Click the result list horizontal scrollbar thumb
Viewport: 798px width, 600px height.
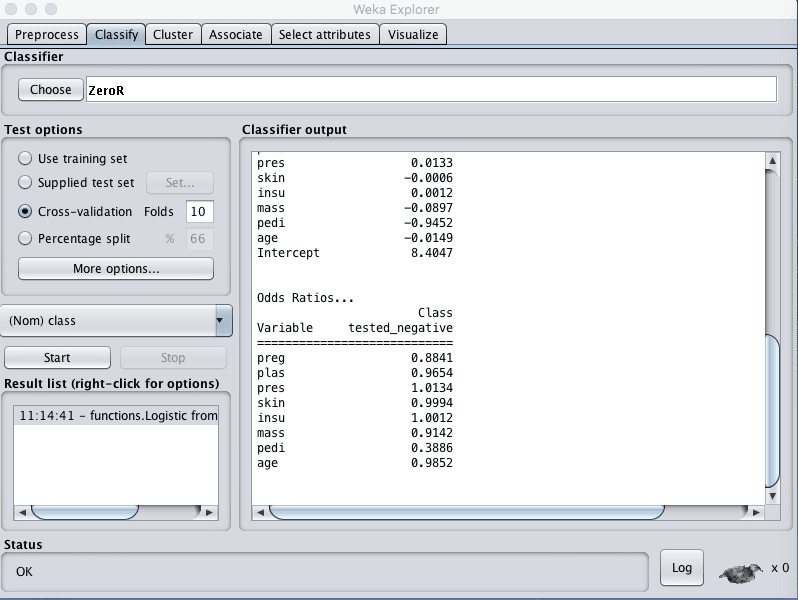pos(85,512)
